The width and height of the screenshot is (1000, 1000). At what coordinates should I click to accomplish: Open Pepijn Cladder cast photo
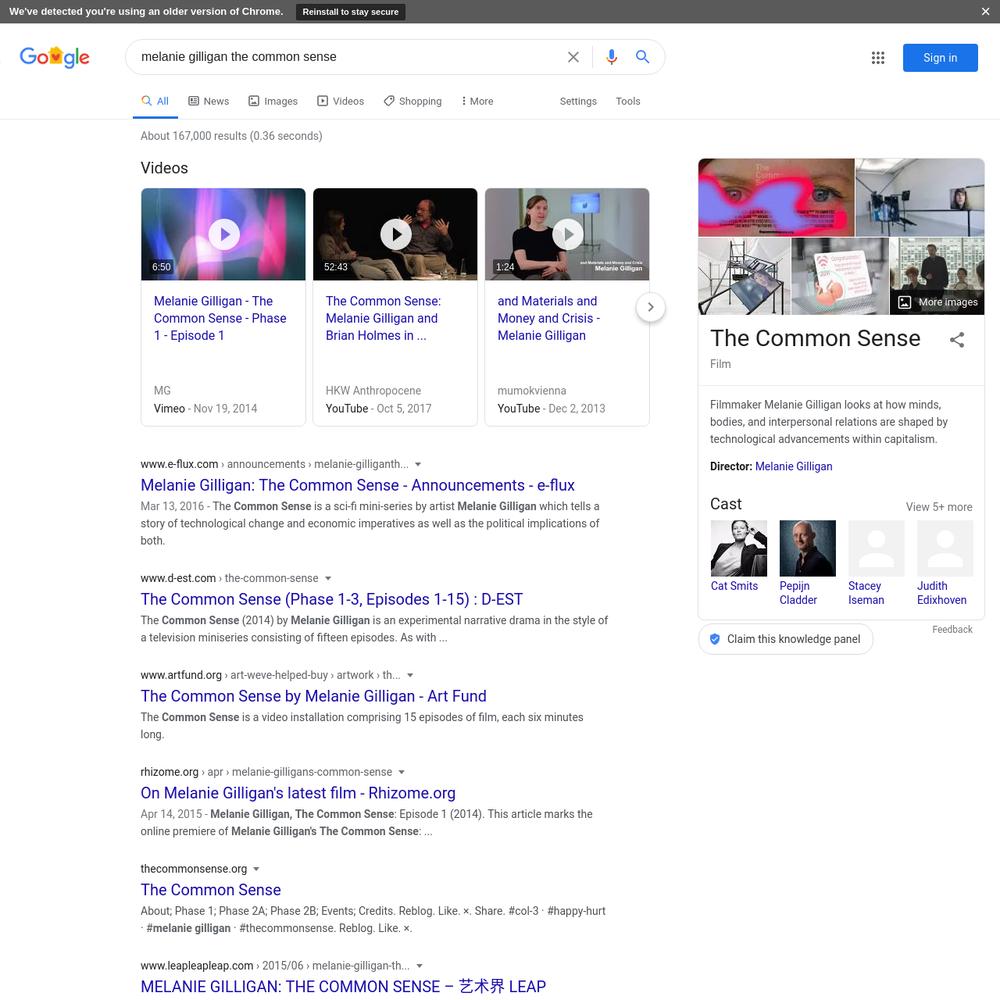(807, 548)
